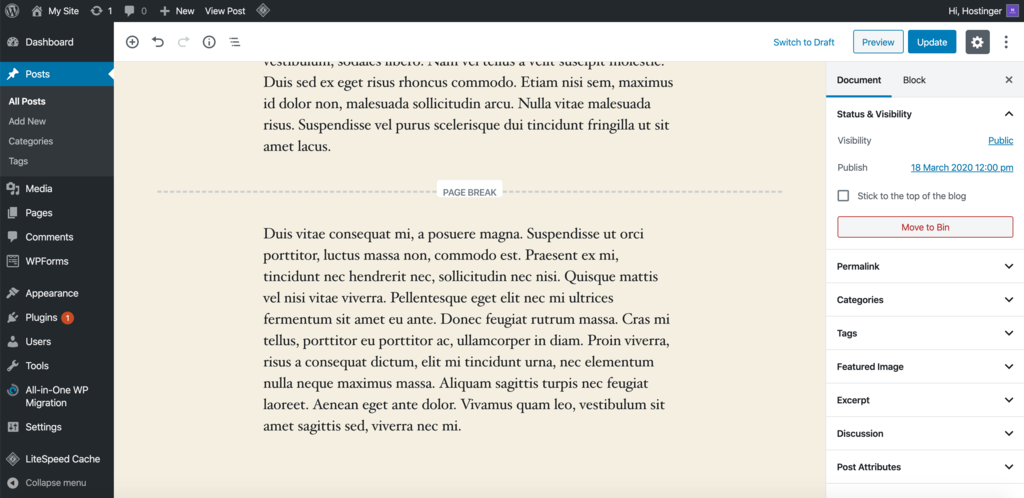Click the Appearance brush icon
Viewport: 1024px width, 498px height.
(x=12, y=293)
